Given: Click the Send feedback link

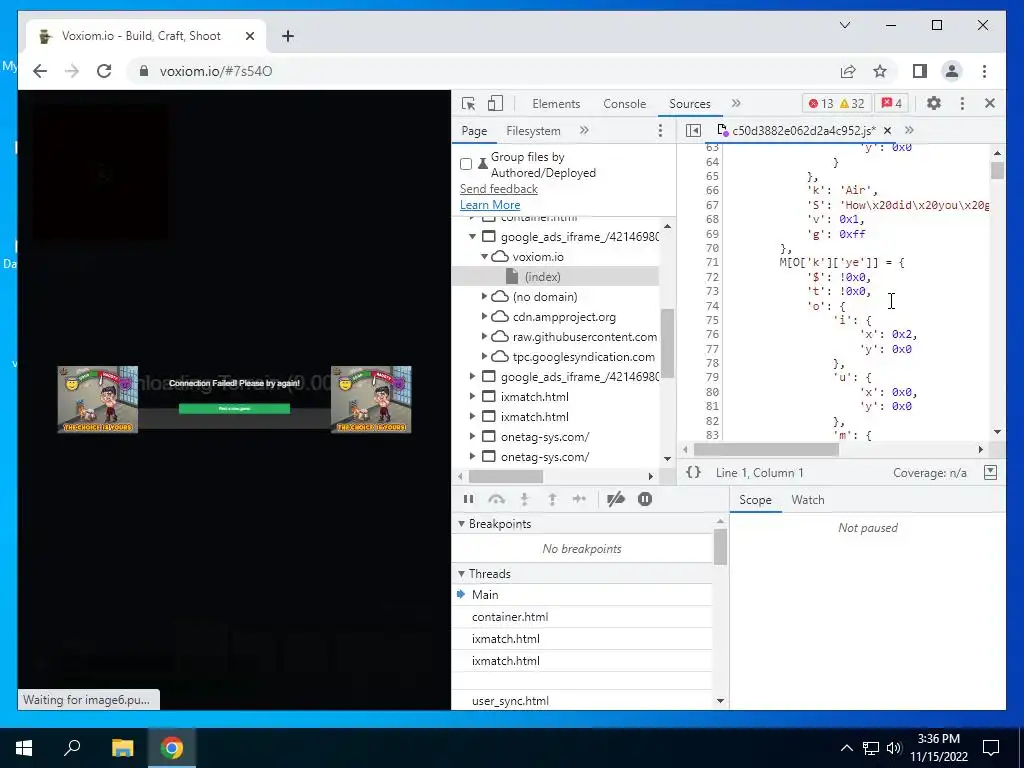Looking at the screenshot, I should [x=498, y=189].
